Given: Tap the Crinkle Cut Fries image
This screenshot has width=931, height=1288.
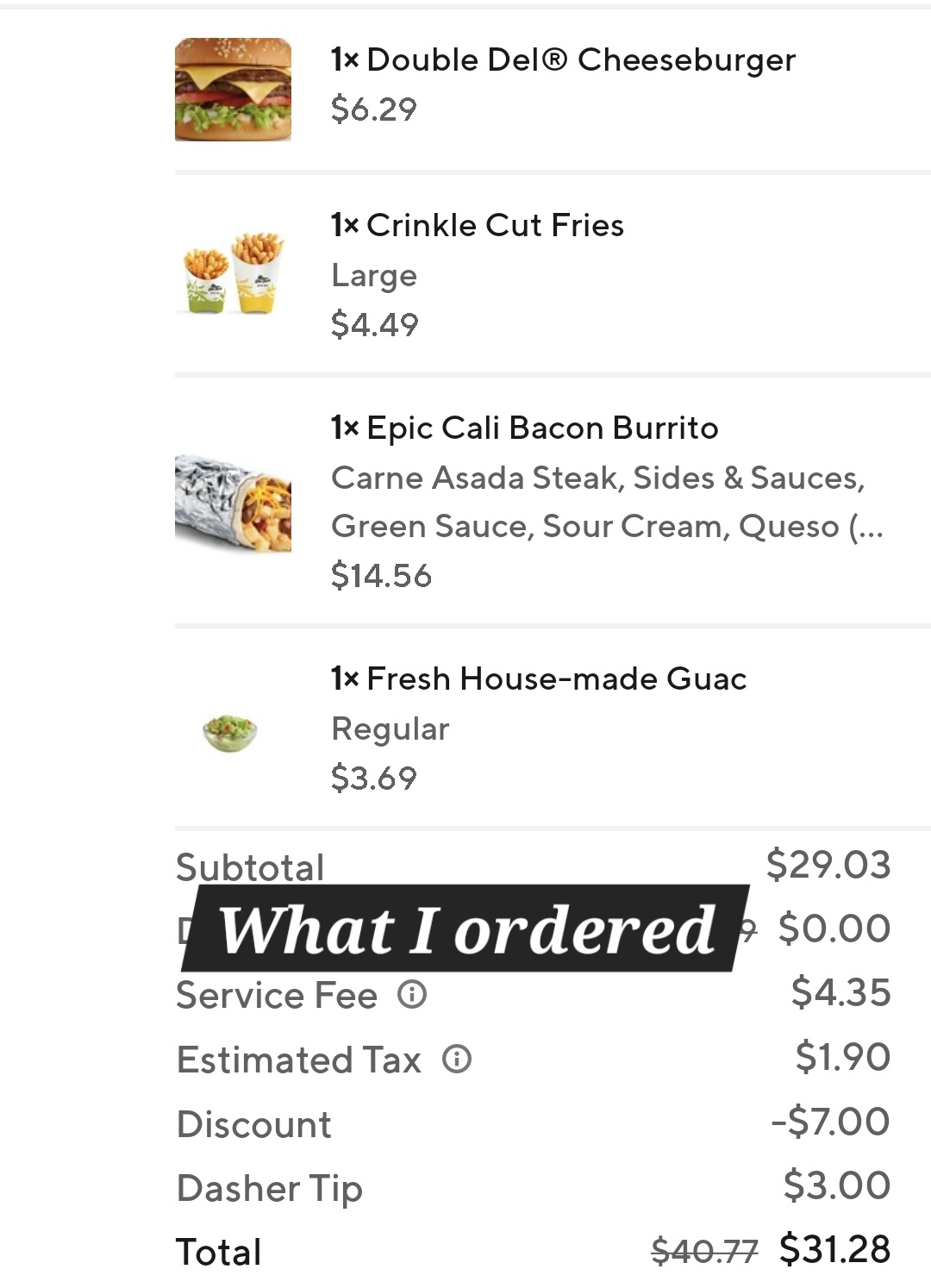Looking at the screenshot, I should (x=233, y=272).
